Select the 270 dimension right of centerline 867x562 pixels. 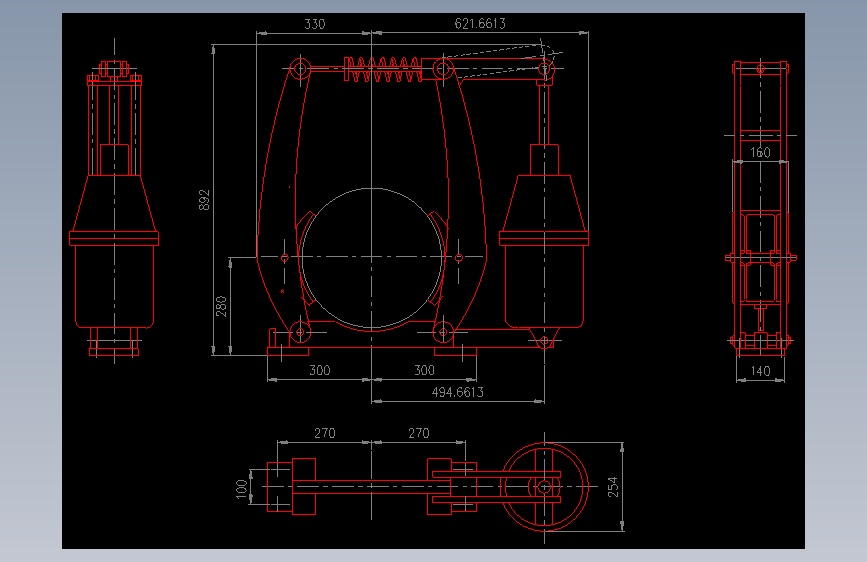tap(419, 433)
